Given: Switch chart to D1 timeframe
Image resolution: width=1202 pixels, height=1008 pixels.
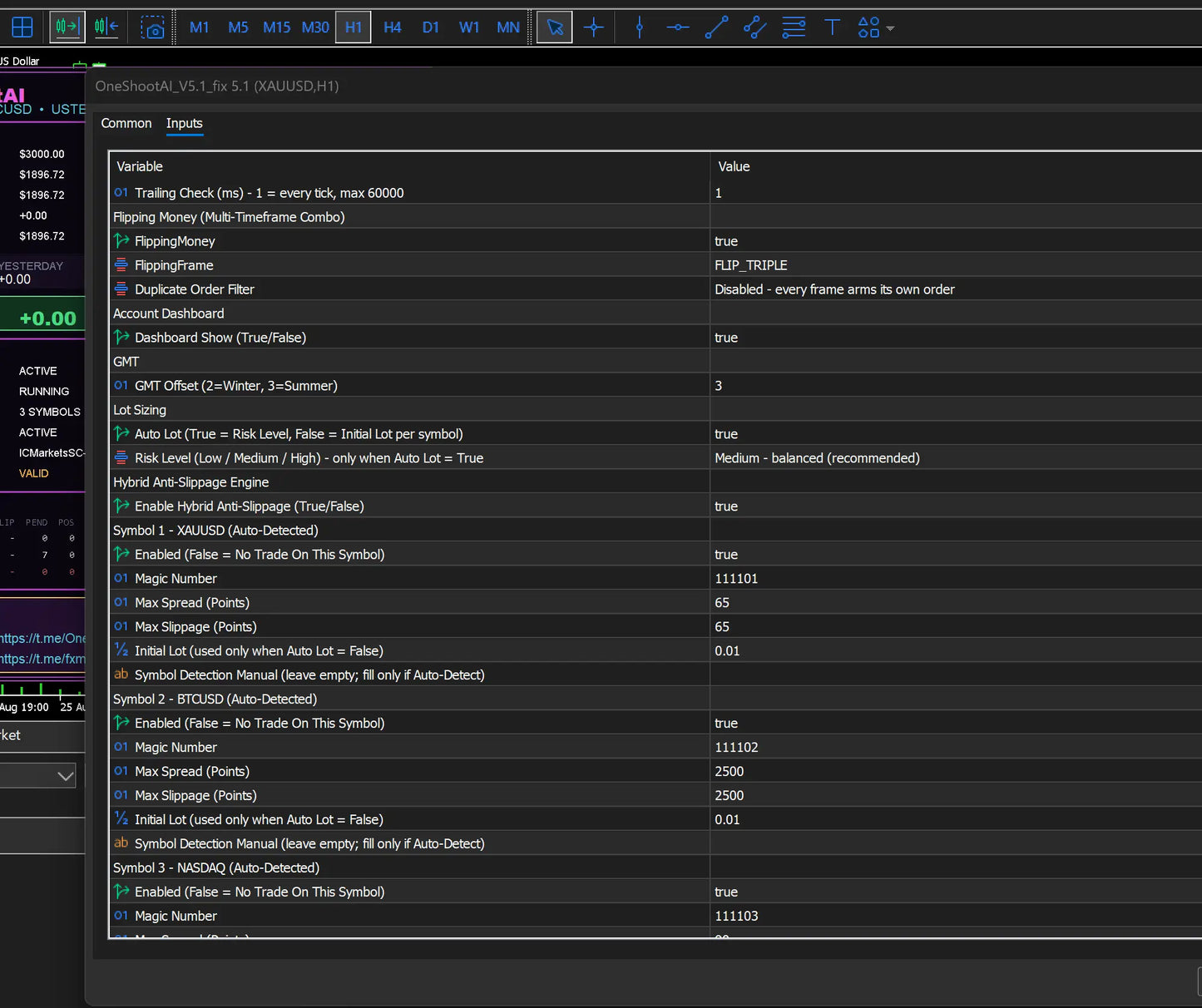Looking at the screenshot, I should tap(431, 27).
